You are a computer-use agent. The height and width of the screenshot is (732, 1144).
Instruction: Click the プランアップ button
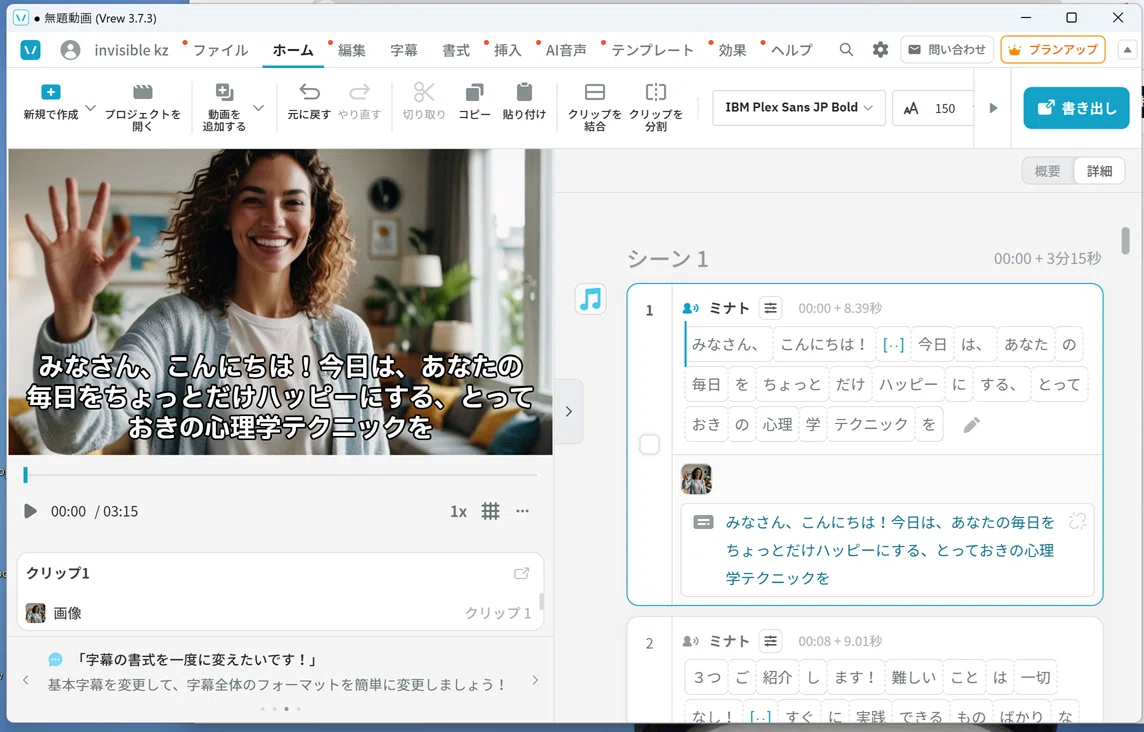[1052, 50]
